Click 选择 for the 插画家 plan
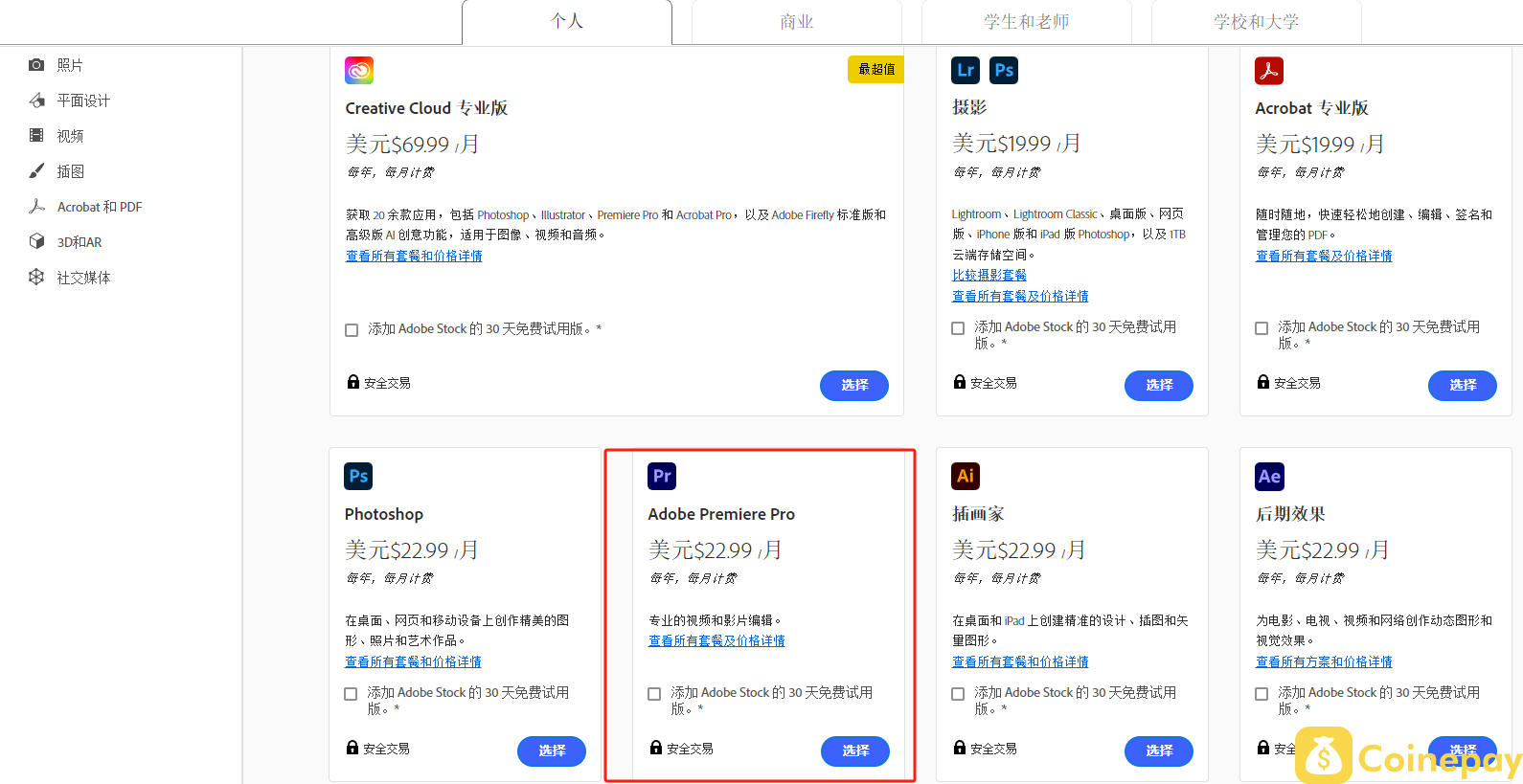Screen dimensions: 1523x784 pos(1159,750)
